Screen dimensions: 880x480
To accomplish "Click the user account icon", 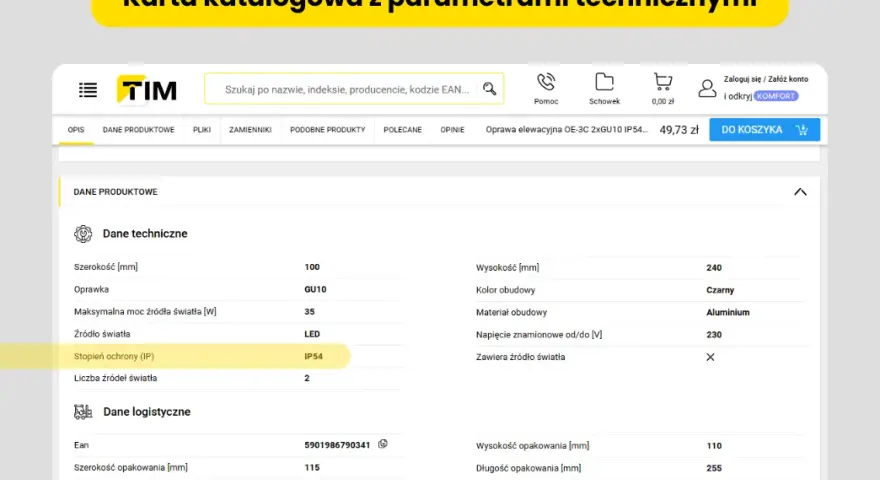I will pyautogui.click(x=707, y=89).
